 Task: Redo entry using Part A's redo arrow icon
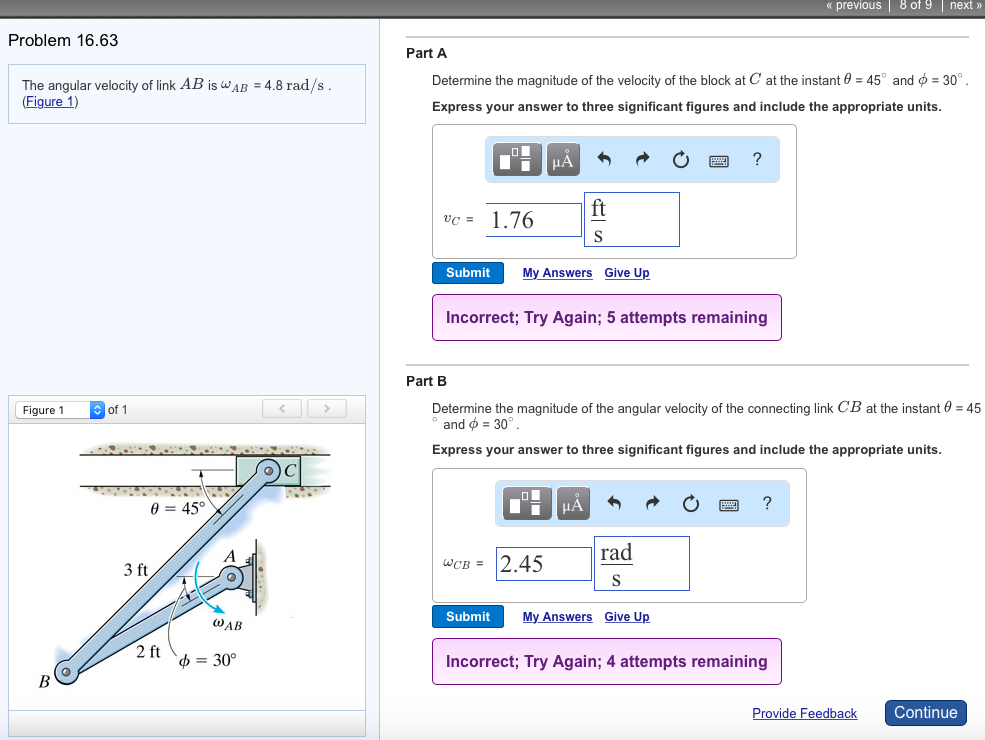click(645, 158)
